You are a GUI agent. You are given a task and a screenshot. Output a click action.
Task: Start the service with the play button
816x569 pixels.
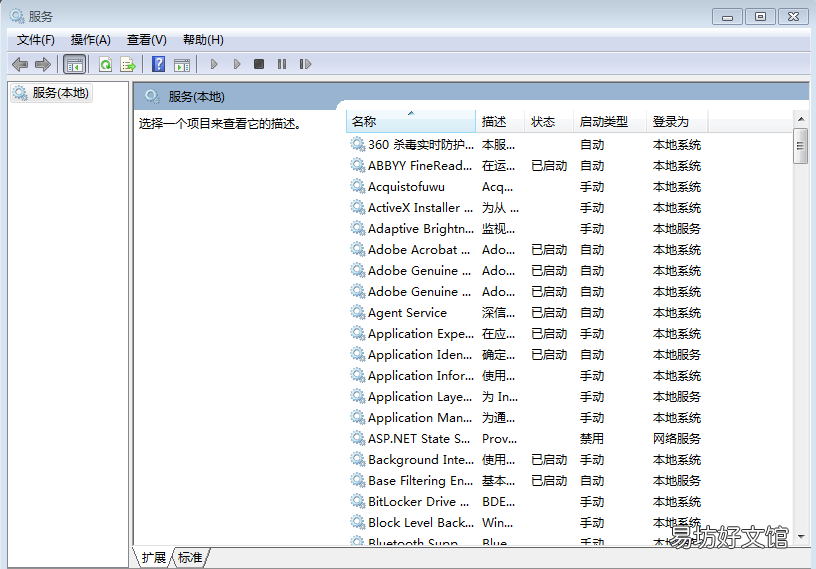214,64
